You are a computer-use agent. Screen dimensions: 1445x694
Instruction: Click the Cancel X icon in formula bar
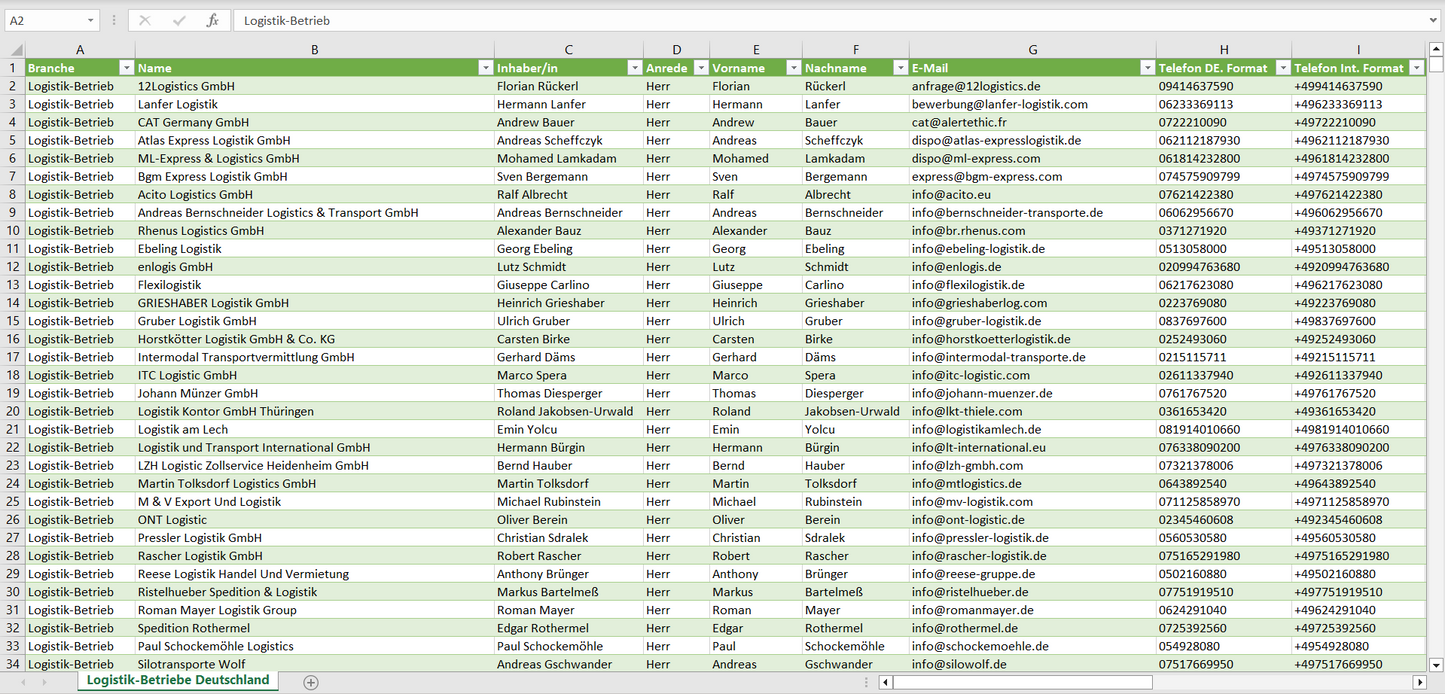(x=145, y=20)
